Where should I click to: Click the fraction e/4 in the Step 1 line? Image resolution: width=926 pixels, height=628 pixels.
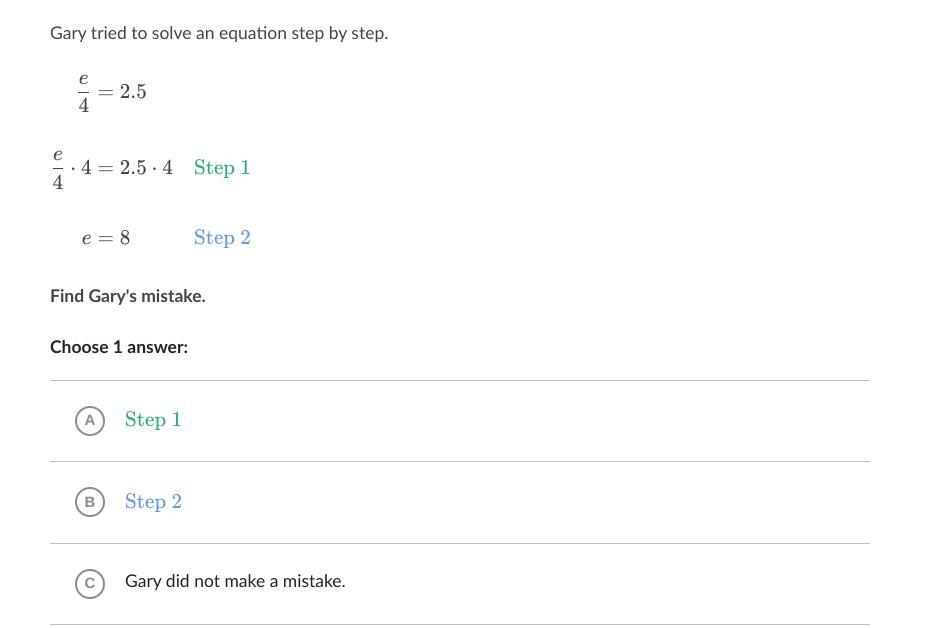tap(58, 168)
